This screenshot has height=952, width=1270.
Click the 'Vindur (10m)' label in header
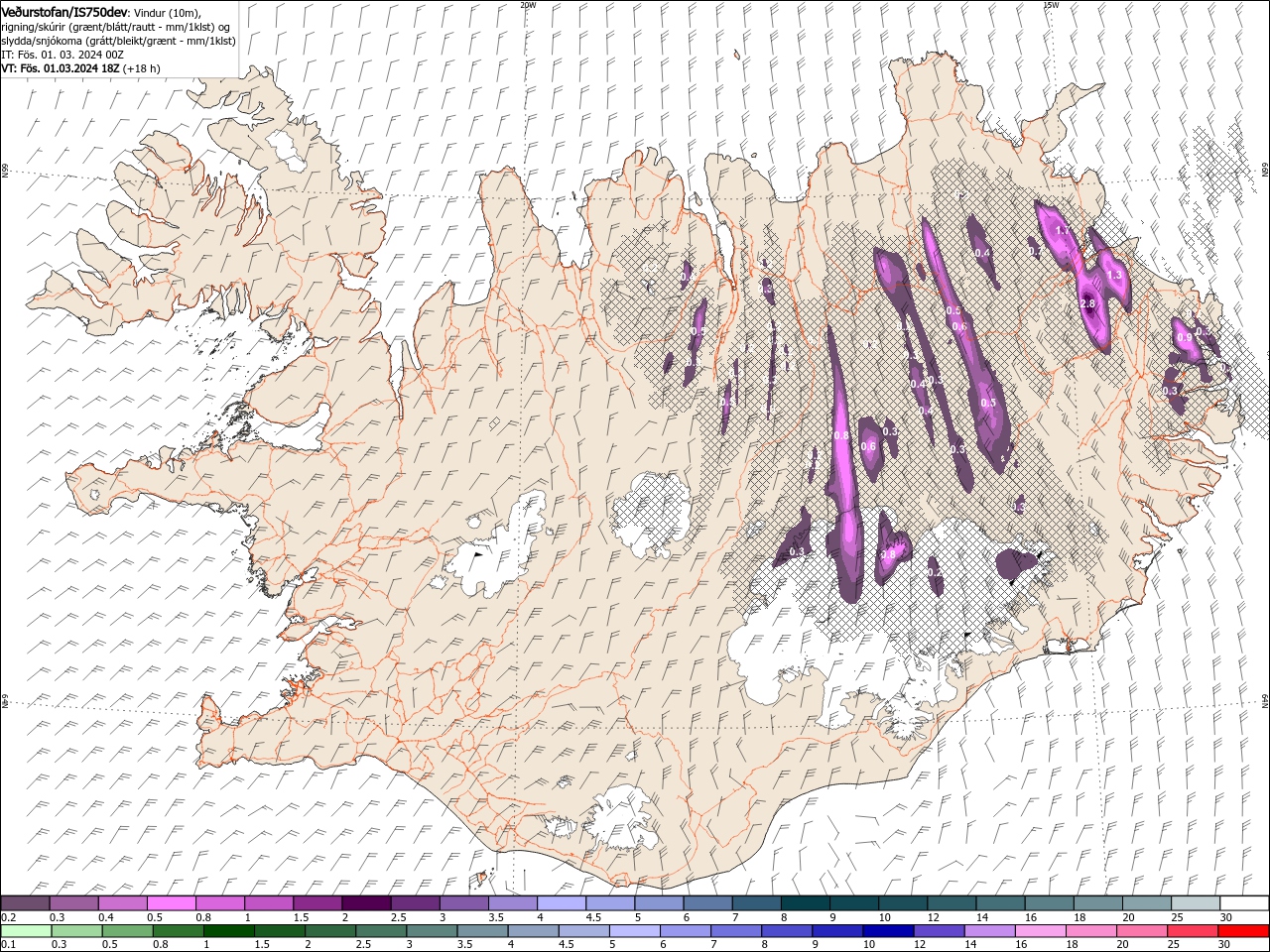(x=167, y=12)
